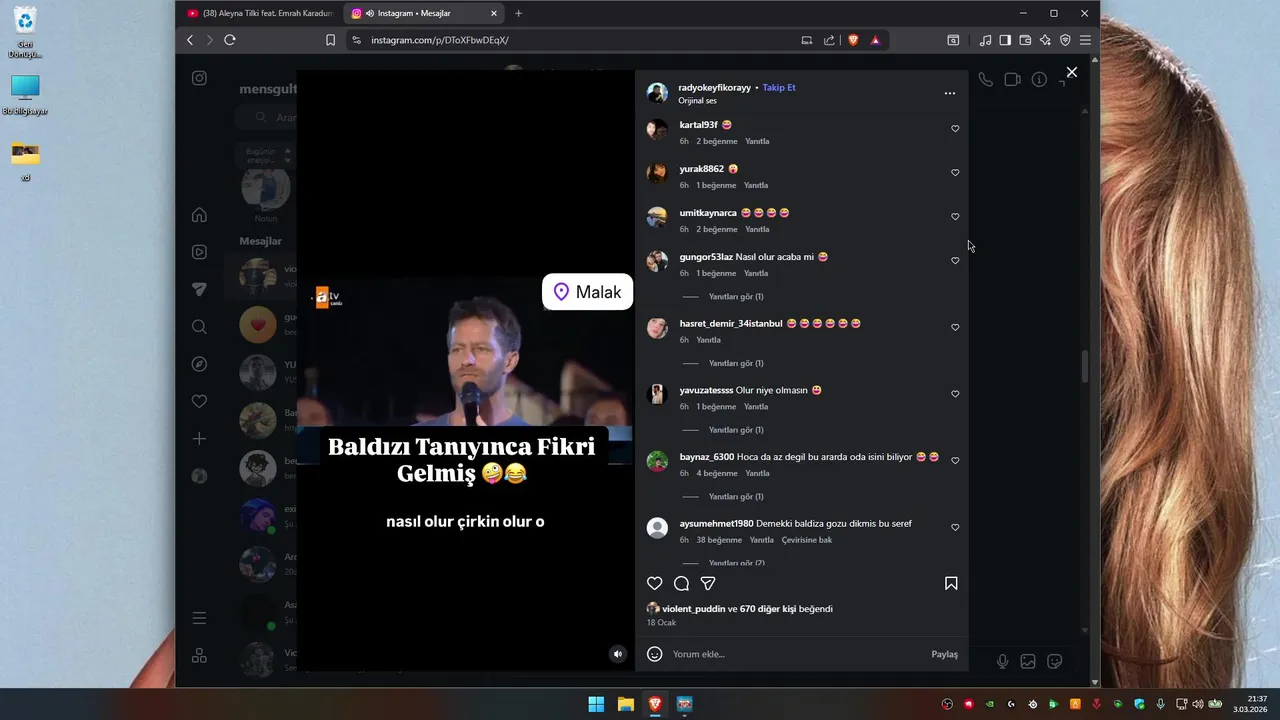Switch to the YouTube Aleyna Tilki tab

pos(260,13)
